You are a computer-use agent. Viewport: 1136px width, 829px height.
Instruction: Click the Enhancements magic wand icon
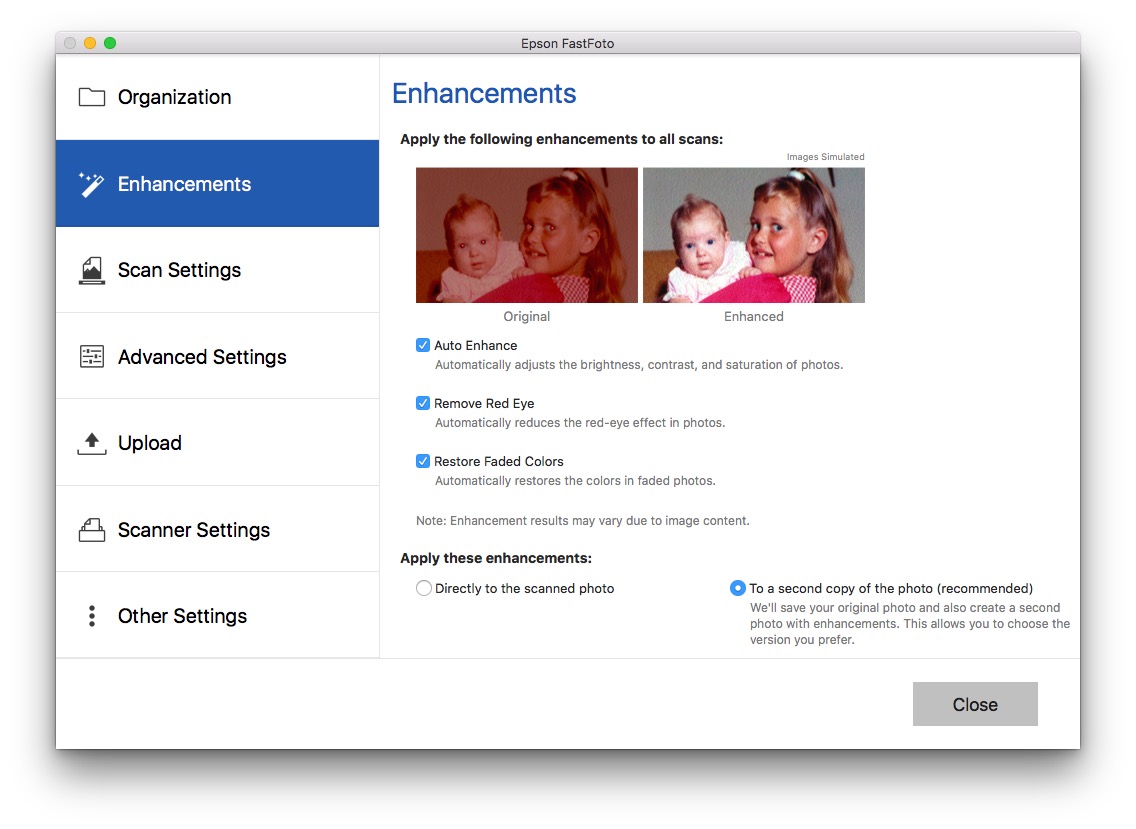(92, 184)
